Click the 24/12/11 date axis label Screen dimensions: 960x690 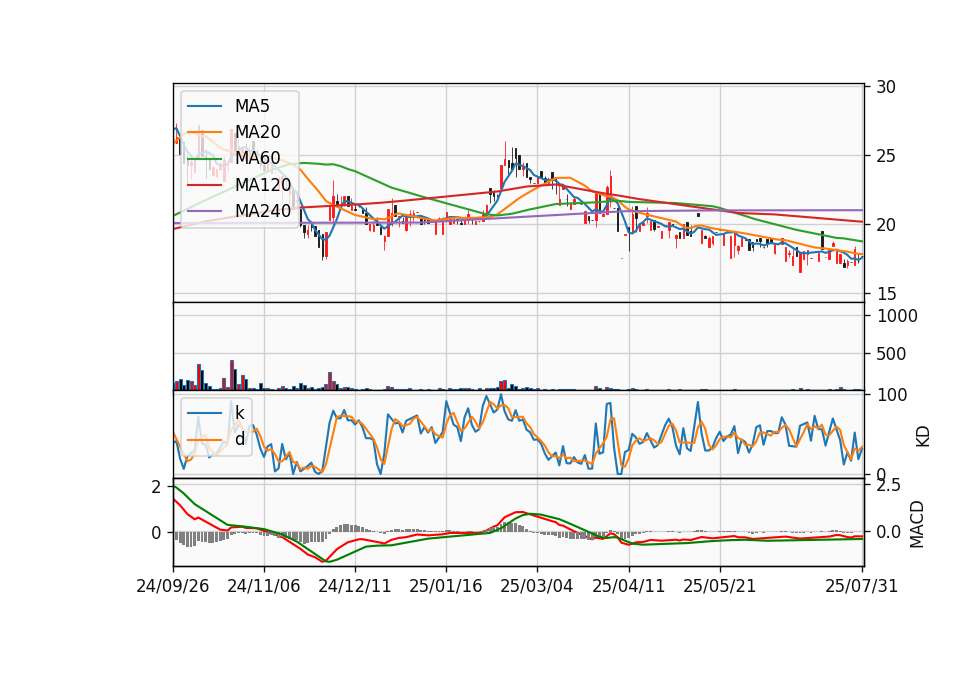pyautogui.click(x=354, y=586)
